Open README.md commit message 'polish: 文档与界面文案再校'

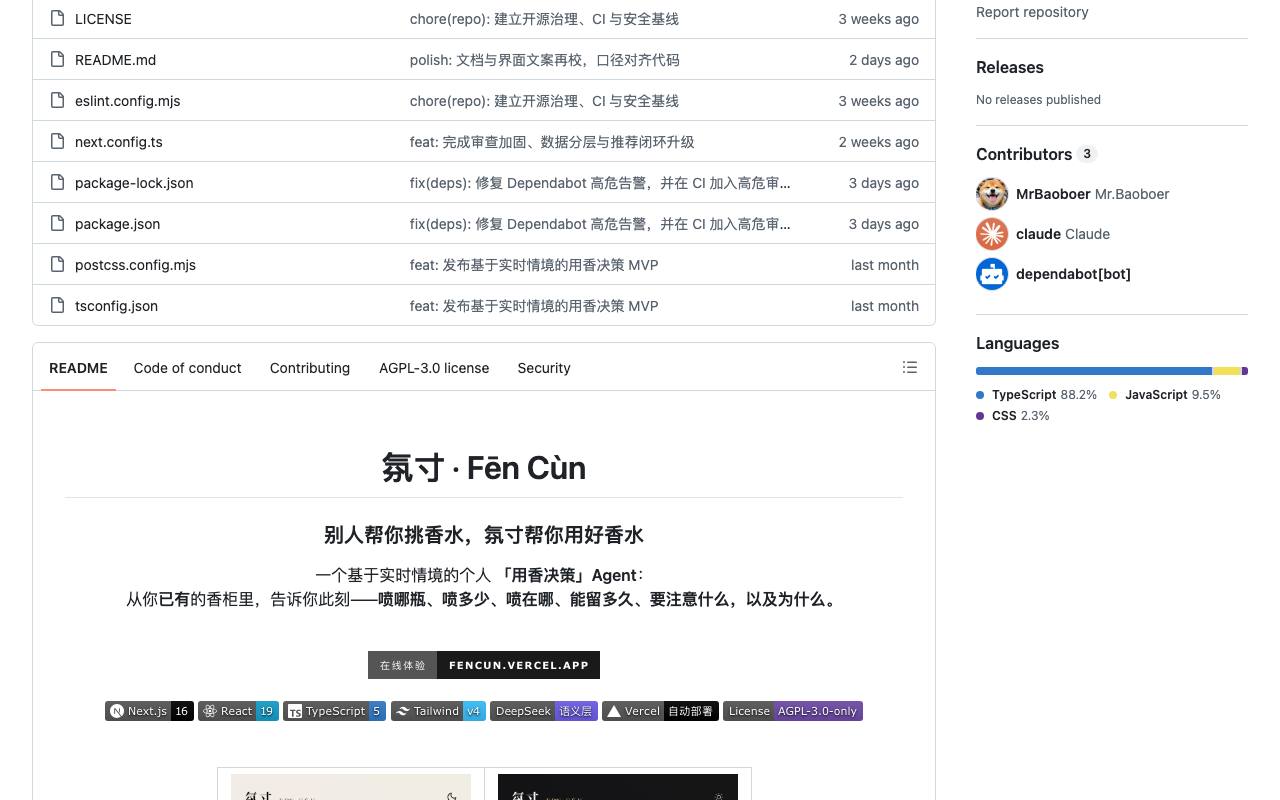point(544,60)
